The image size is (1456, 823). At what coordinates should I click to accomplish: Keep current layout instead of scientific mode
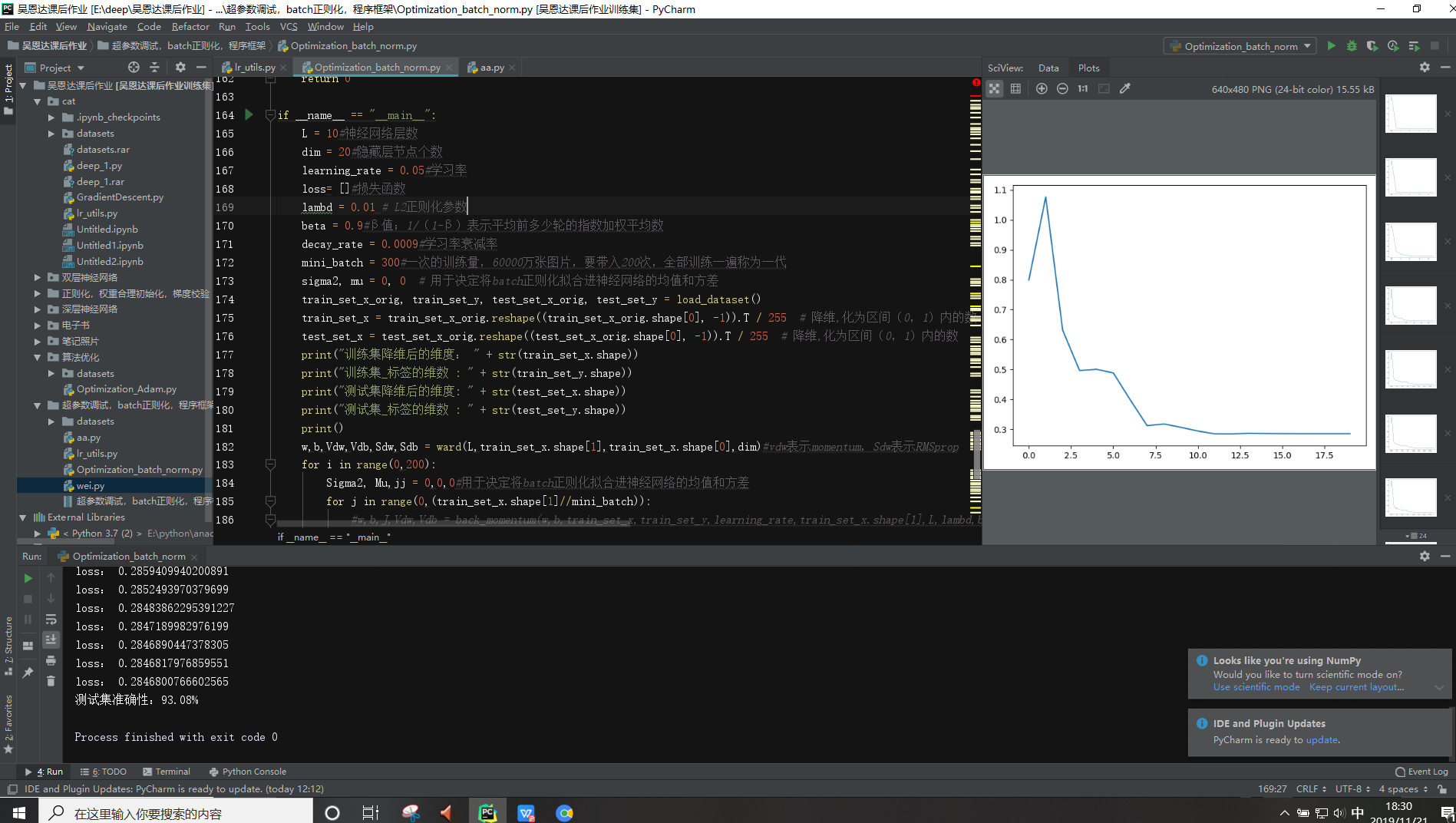click(x=1355, y=686)
